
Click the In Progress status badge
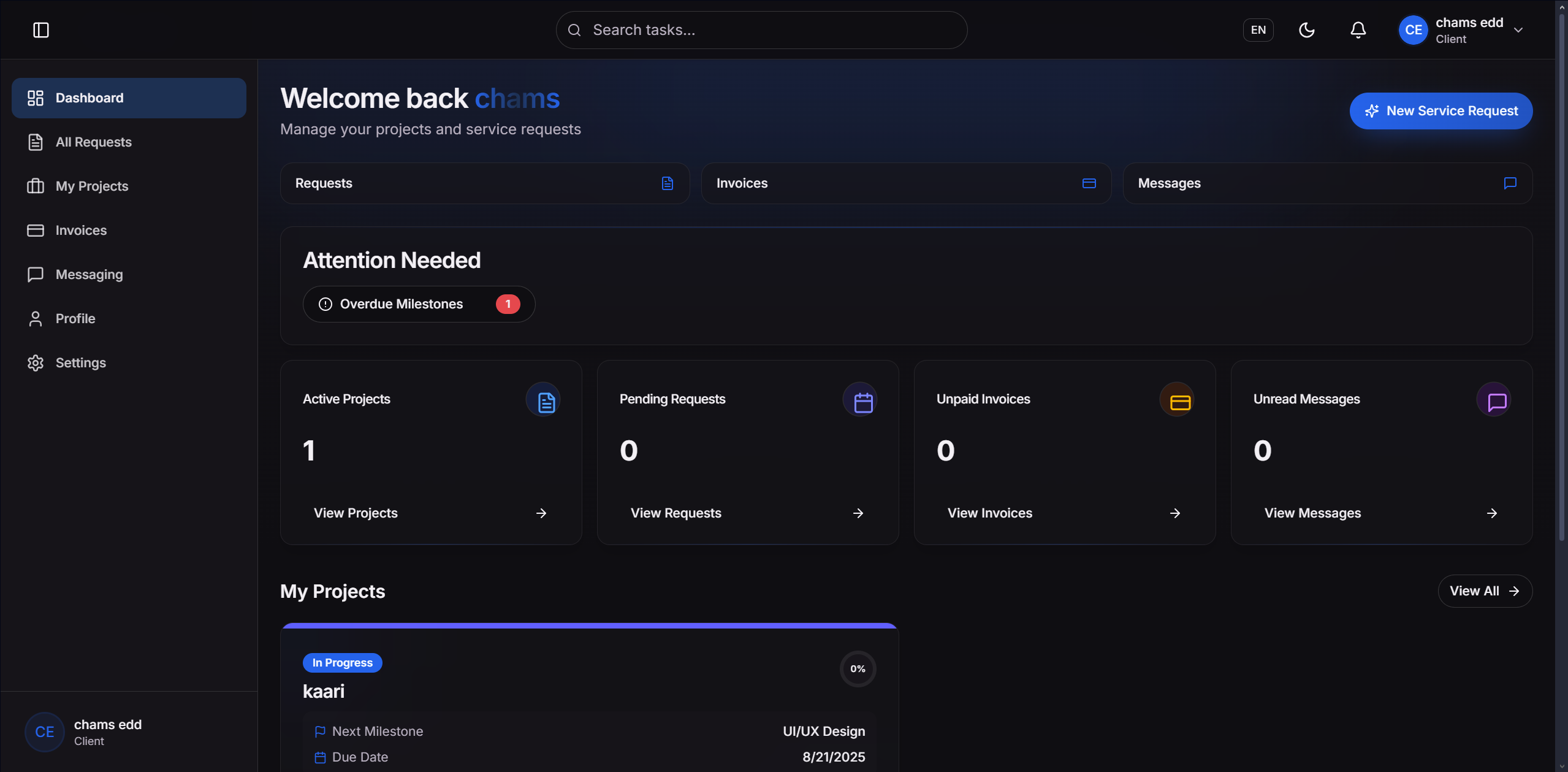coord(342,662)
